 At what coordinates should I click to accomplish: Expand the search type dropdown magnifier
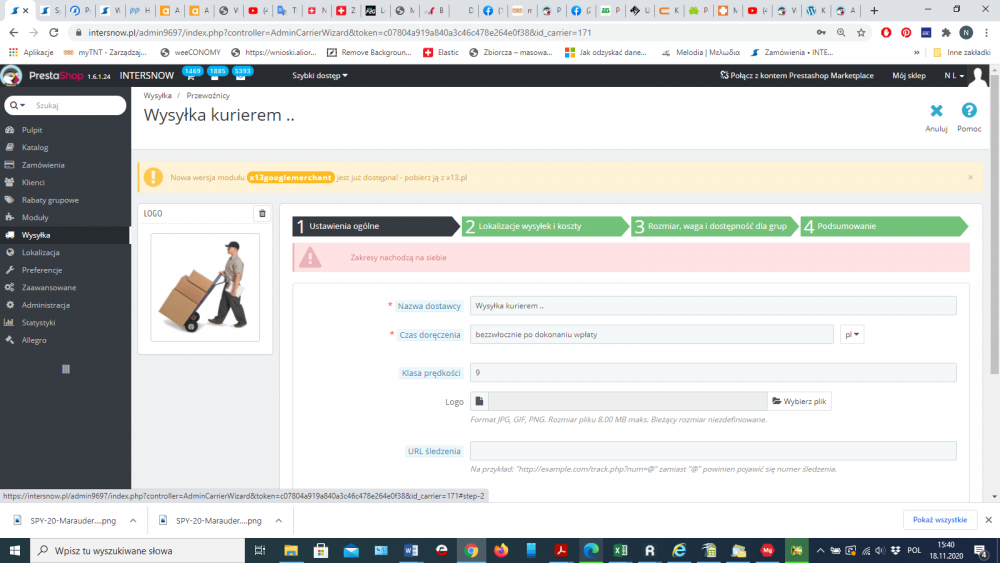pyautogui.click(x=18, y=105)
